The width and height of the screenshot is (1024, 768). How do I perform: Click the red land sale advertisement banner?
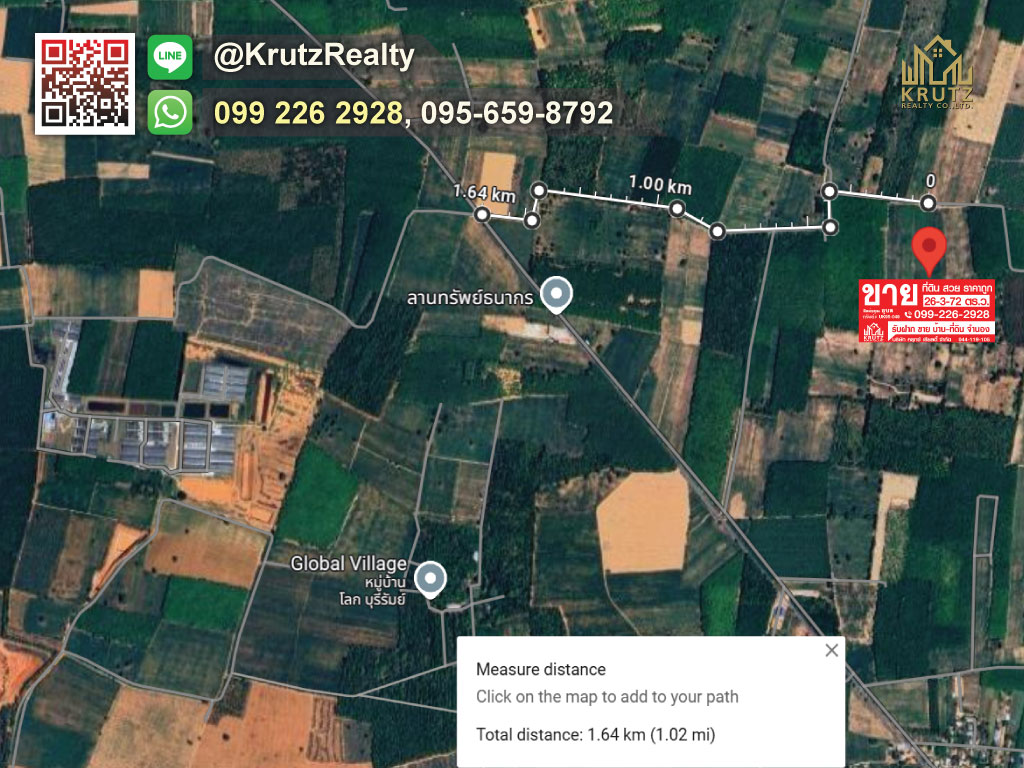coord(926,311)
